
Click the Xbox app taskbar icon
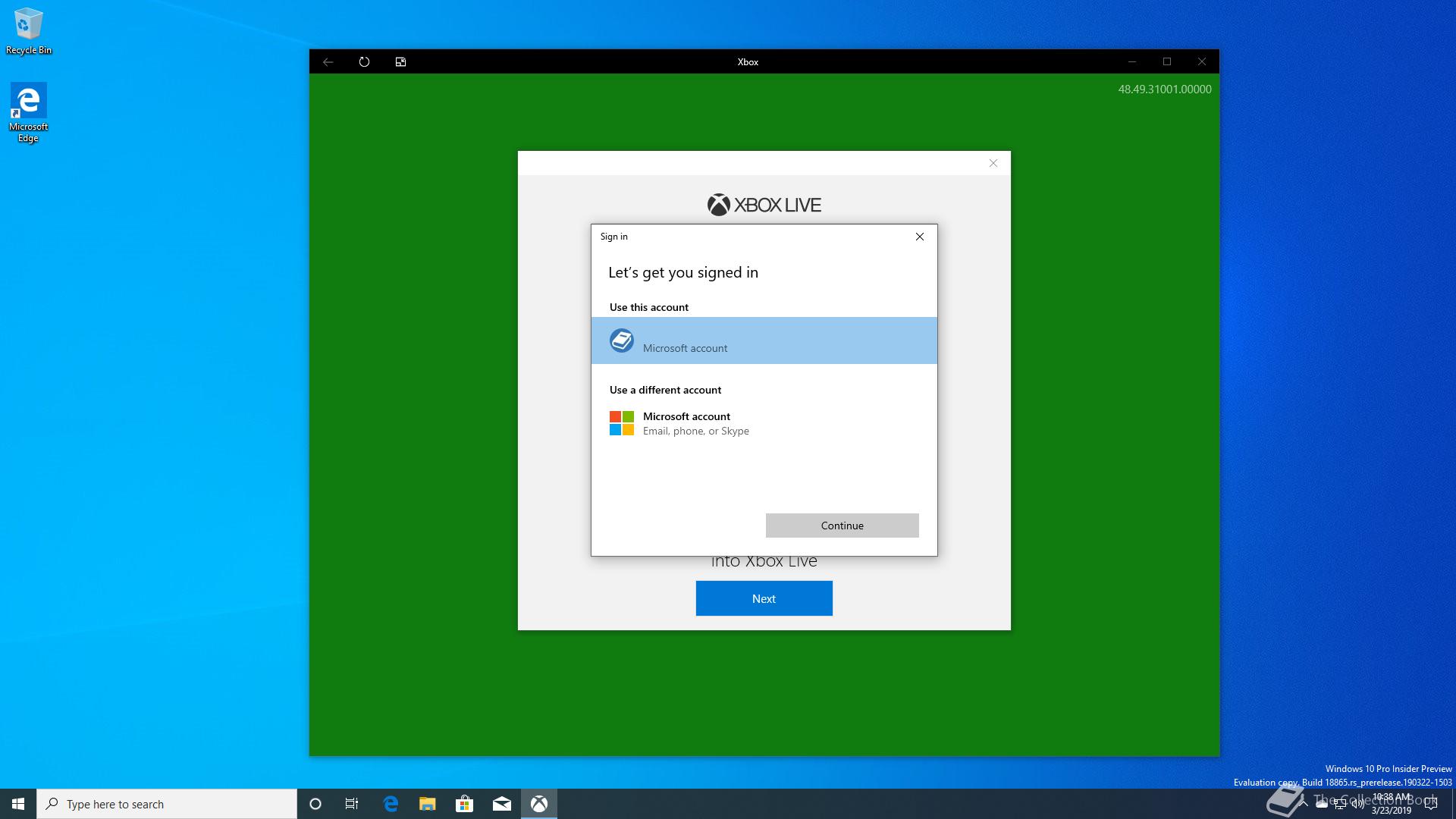[x=539, y=804]
